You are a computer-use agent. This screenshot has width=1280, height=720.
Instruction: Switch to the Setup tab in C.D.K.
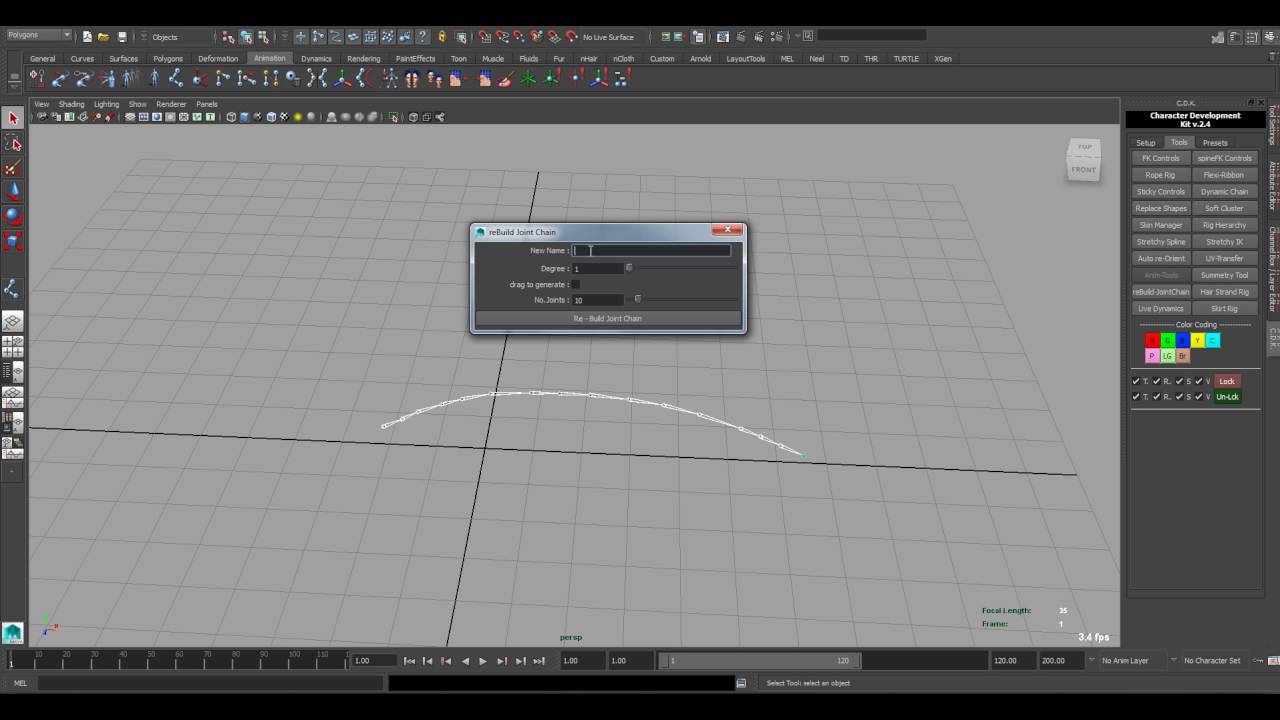1145,143
